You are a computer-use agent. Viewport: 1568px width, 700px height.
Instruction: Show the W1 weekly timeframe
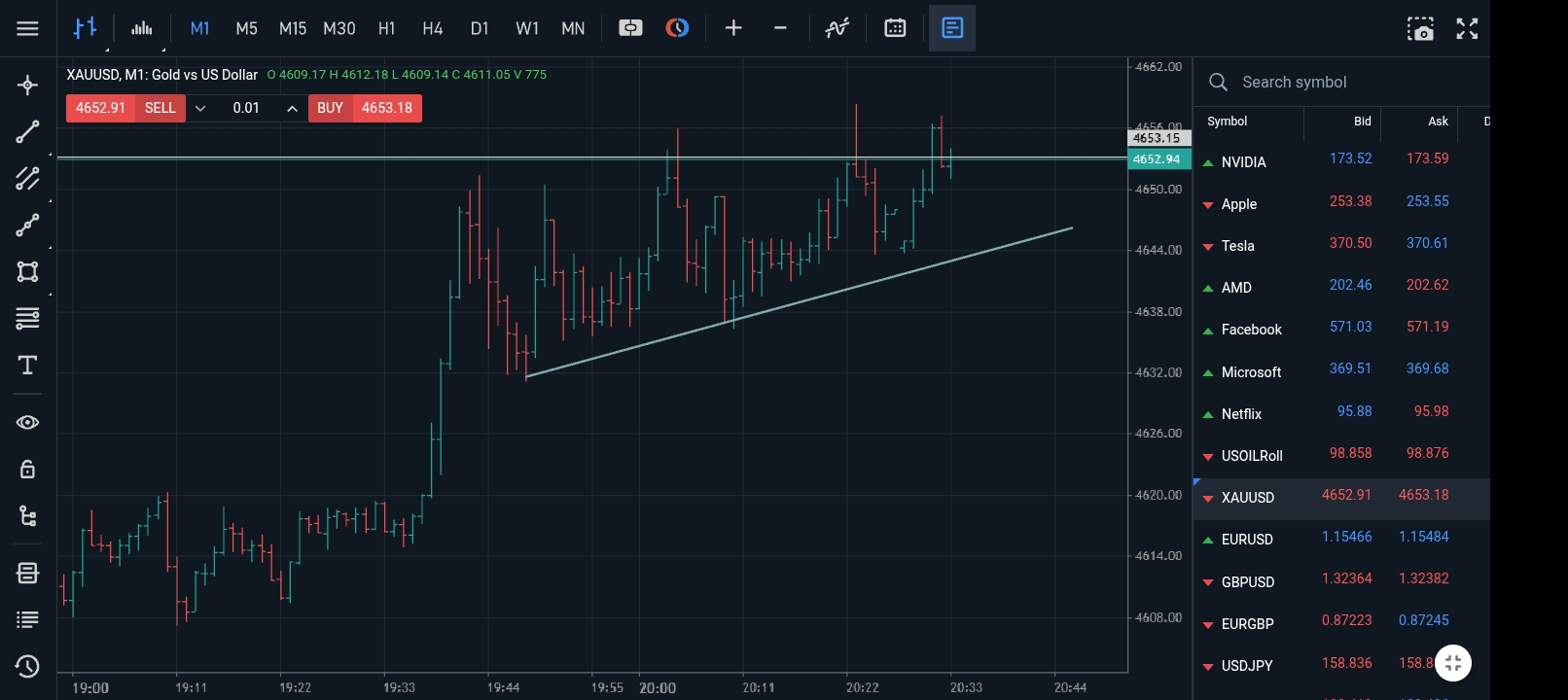[527, 28]
